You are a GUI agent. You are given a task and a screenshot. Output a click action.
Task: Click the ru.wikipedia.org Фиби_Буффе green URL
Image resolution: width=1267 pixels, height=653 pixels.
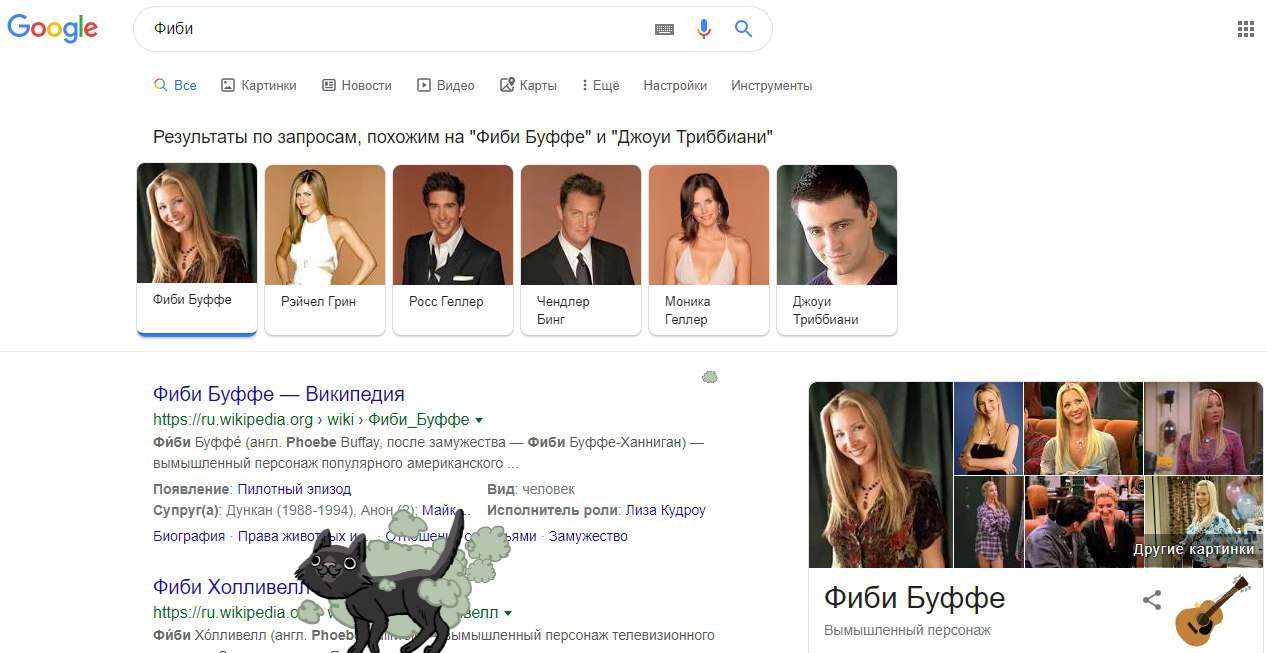point(311,420)
